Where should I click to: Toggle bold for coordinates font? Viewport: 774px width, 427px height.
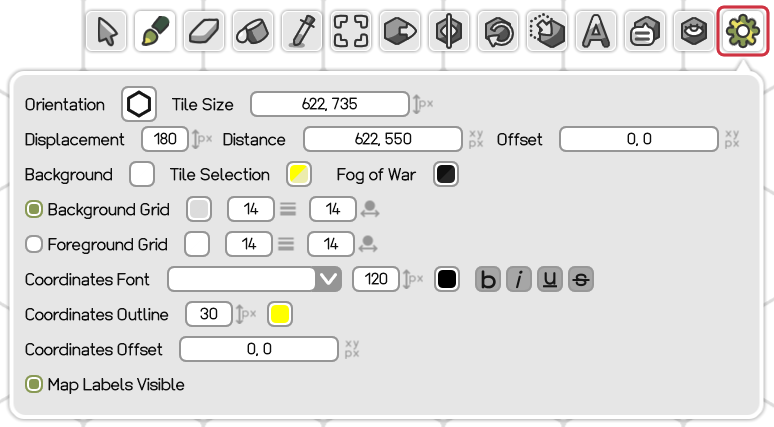coord(488,280)
